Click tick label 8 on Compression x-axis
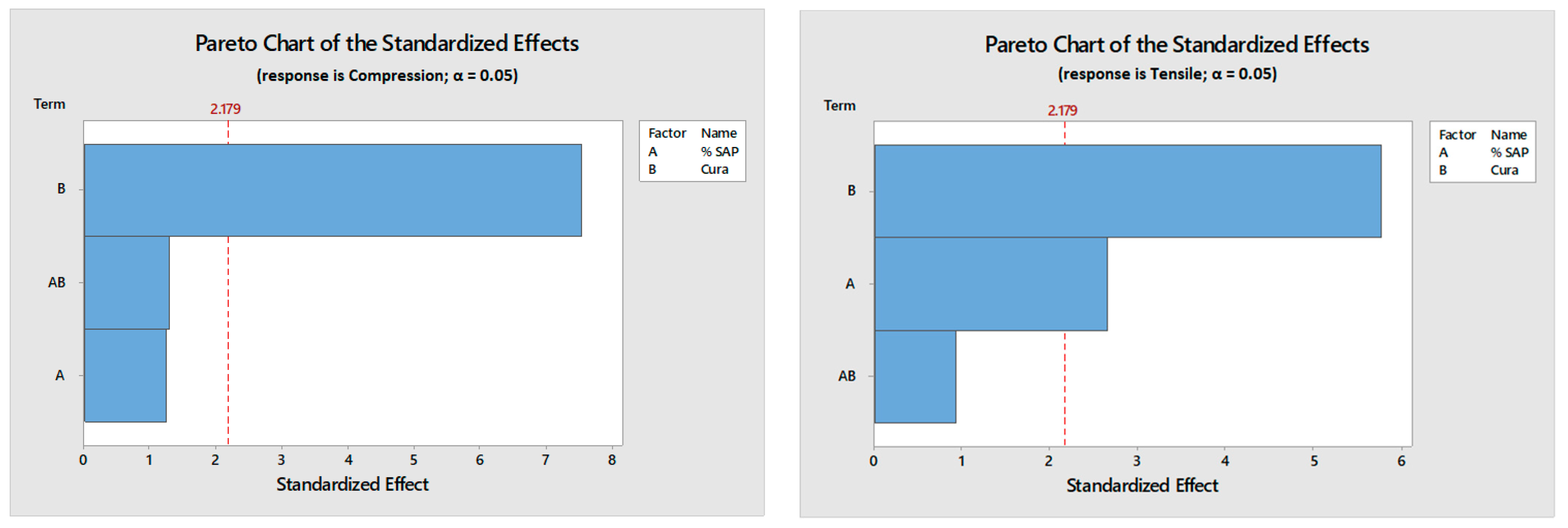This screenshot has width=1568, height=528. 612,461
